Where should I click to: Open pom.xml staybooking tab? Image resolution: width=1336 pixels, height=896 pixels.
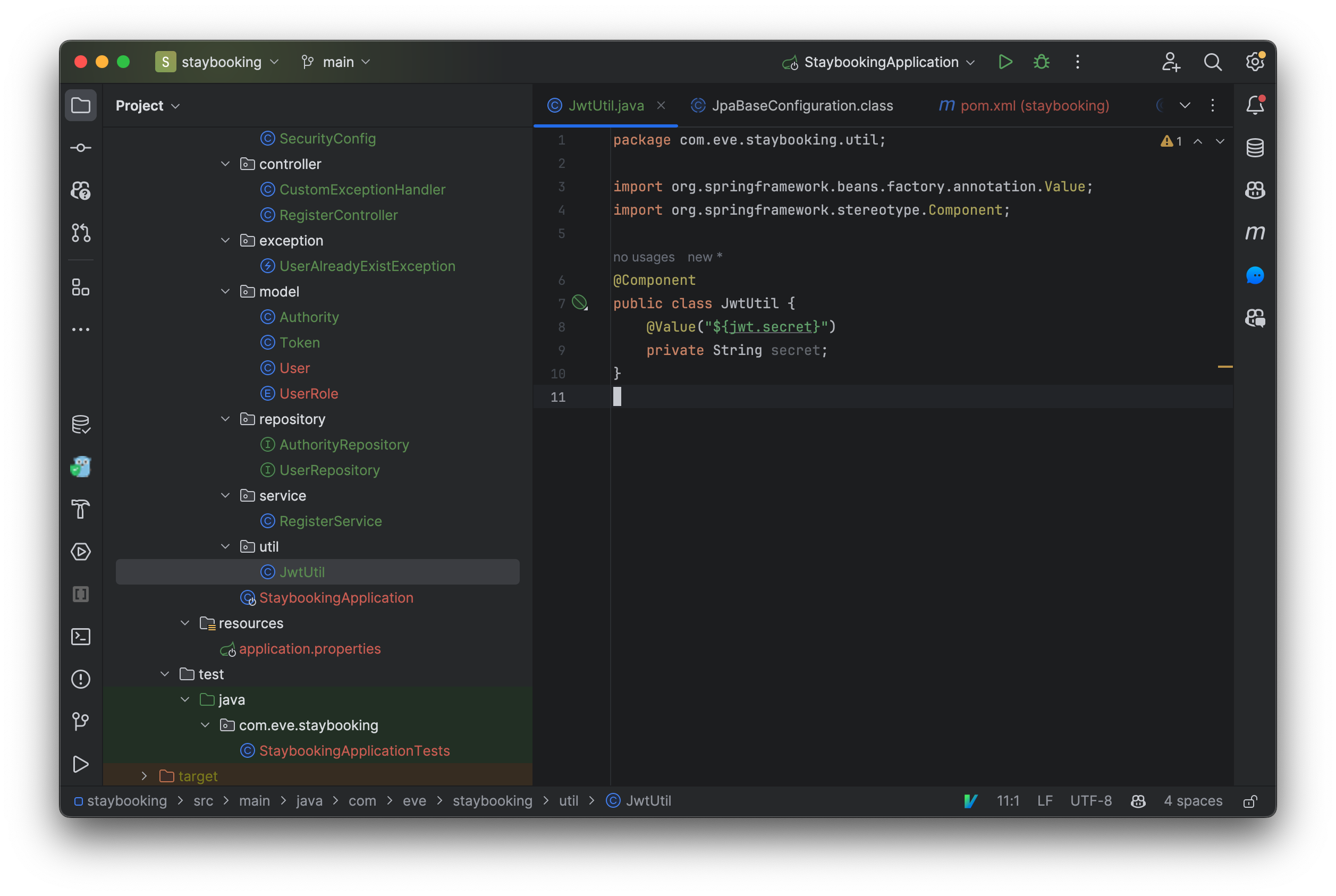(x=1034, y=105)
